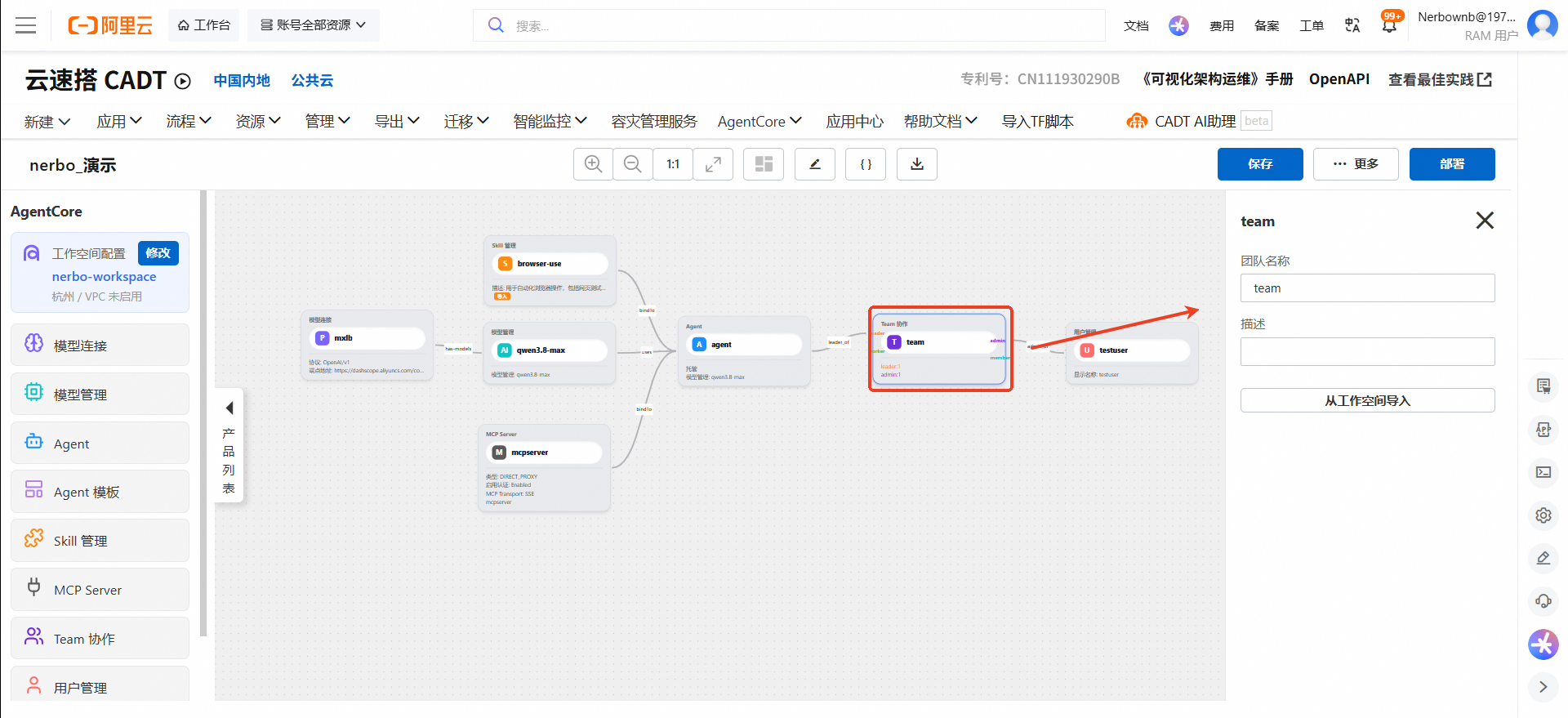Click the download toolbar icon
Image resolution: width=1568 pixels, height=718 pixels.
point(917,164)
